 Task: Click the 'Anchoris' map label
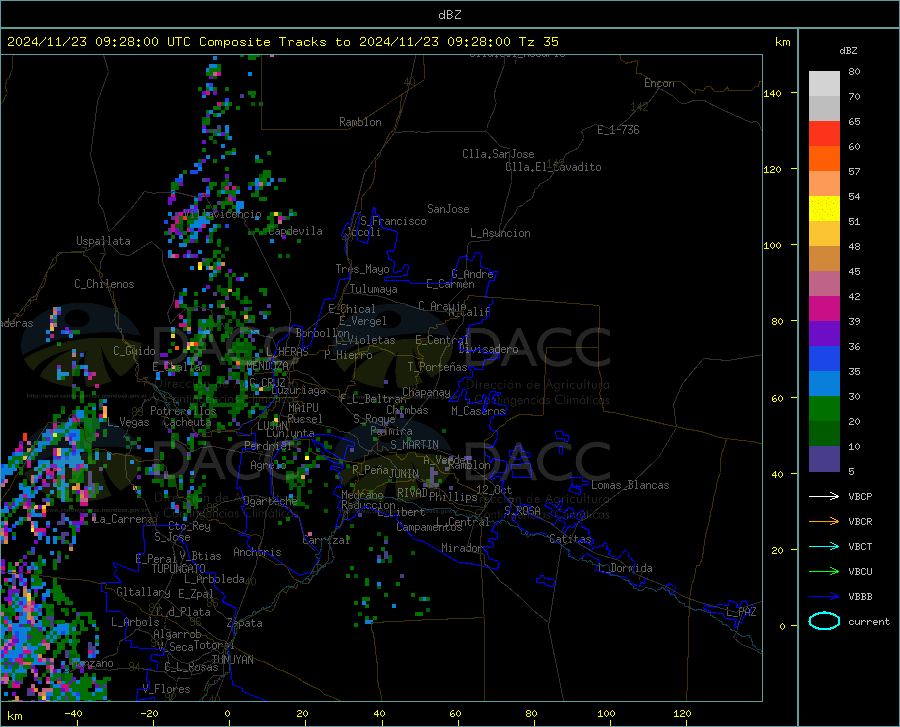pos(257,552)
